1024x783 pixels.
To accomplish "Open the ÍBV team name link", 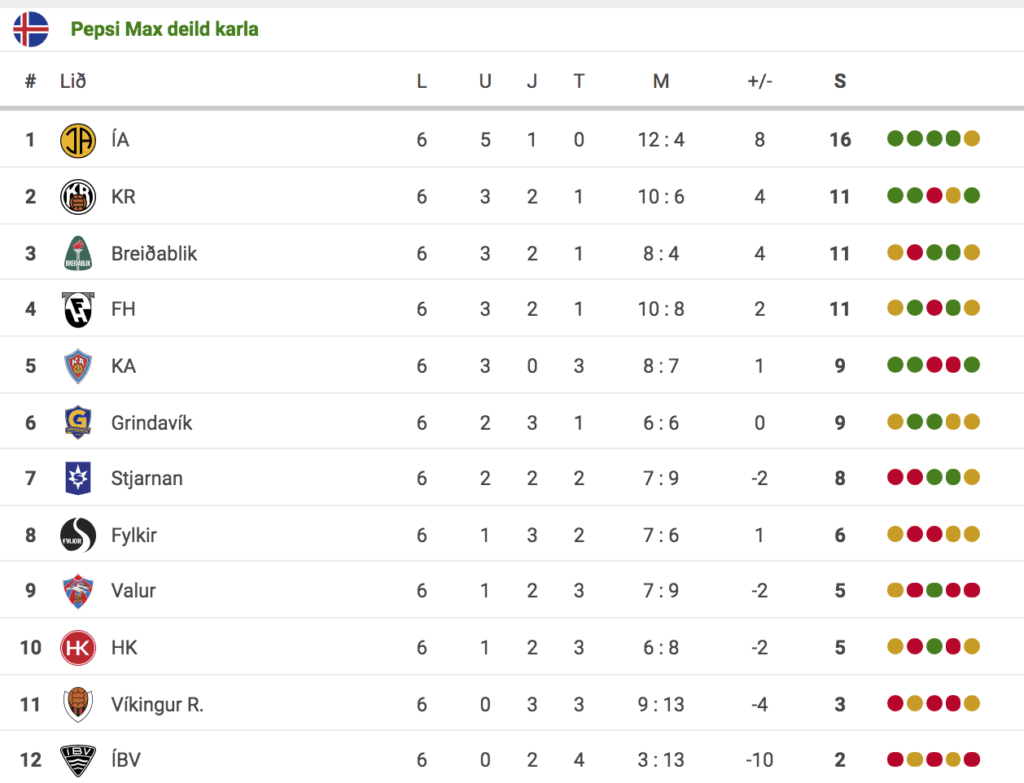I will coord(126,759).
